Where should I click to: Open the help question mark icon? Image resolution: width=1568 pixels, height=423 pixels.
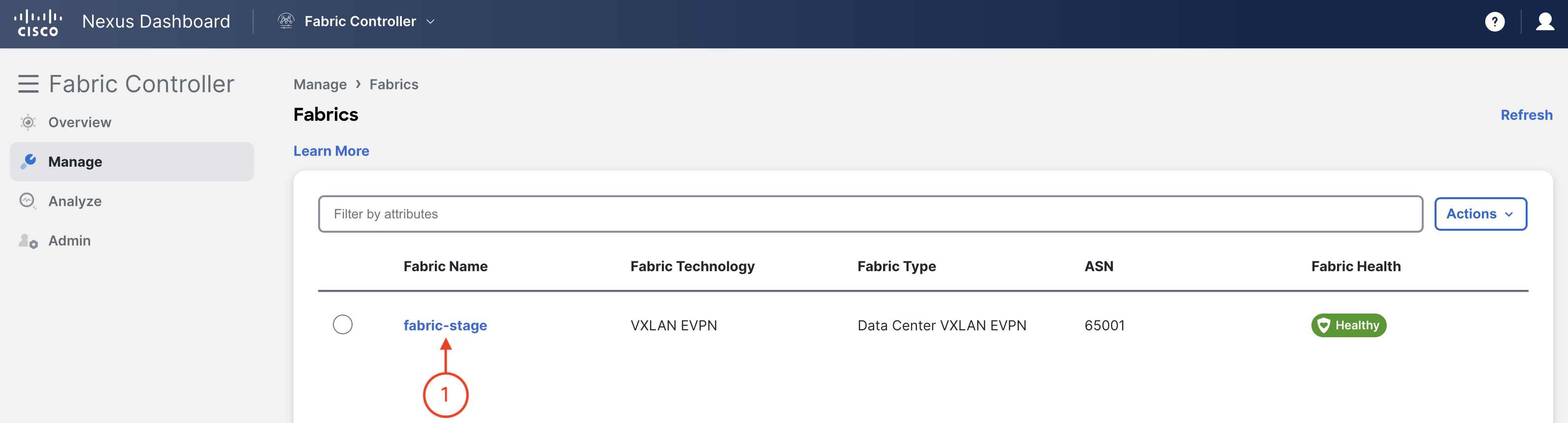point(1494,22)
